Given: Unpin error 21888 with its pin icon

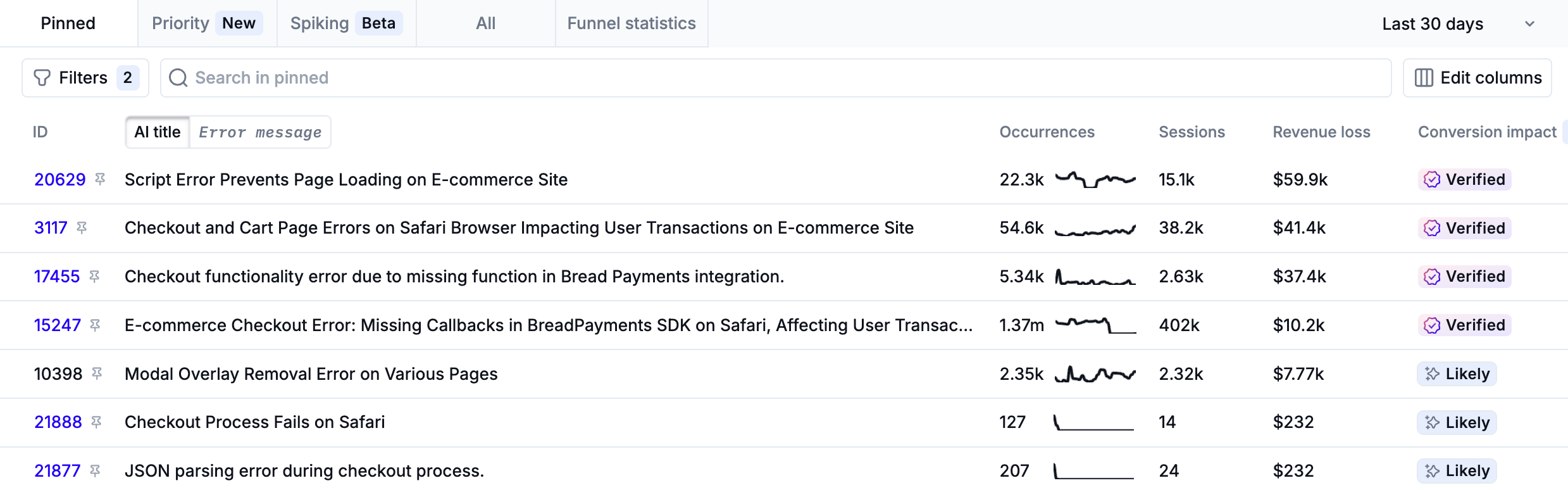Looking at the screenshot, I should click(96, 422).
